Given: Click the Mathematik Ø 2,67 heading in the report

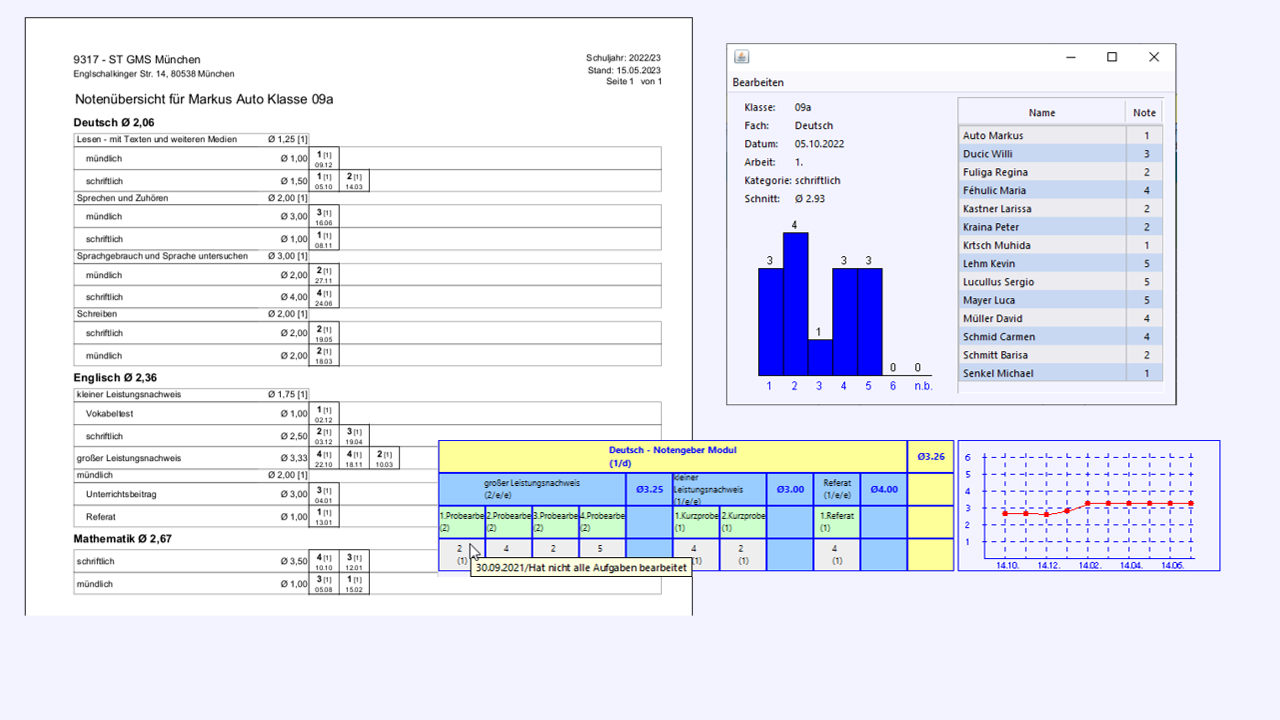Looking at the screenshot, I should (x=123, y=538).
